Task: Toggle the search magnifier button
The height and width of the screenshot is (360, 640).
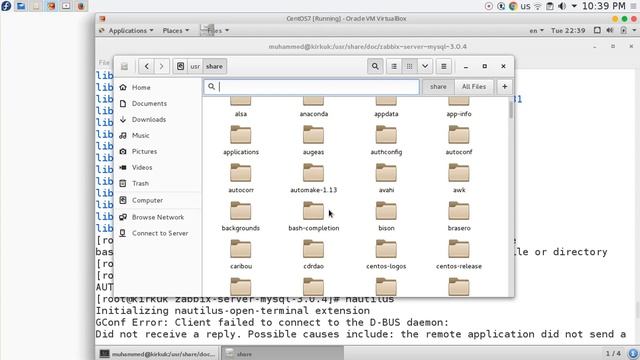Action: click(x=375, y=66)
